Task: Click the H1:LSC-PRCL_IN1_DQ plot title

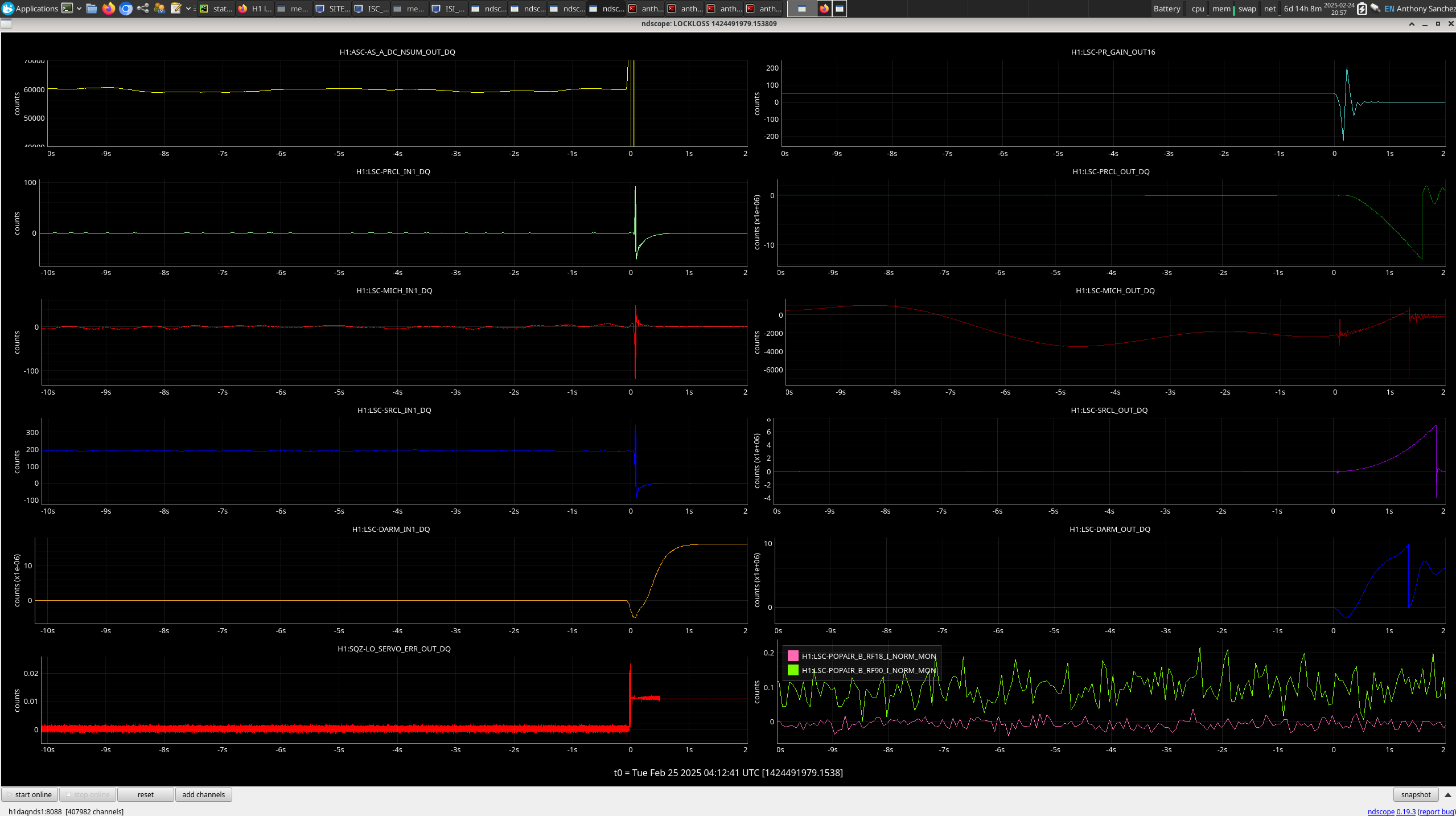Action: click(393, 171)
